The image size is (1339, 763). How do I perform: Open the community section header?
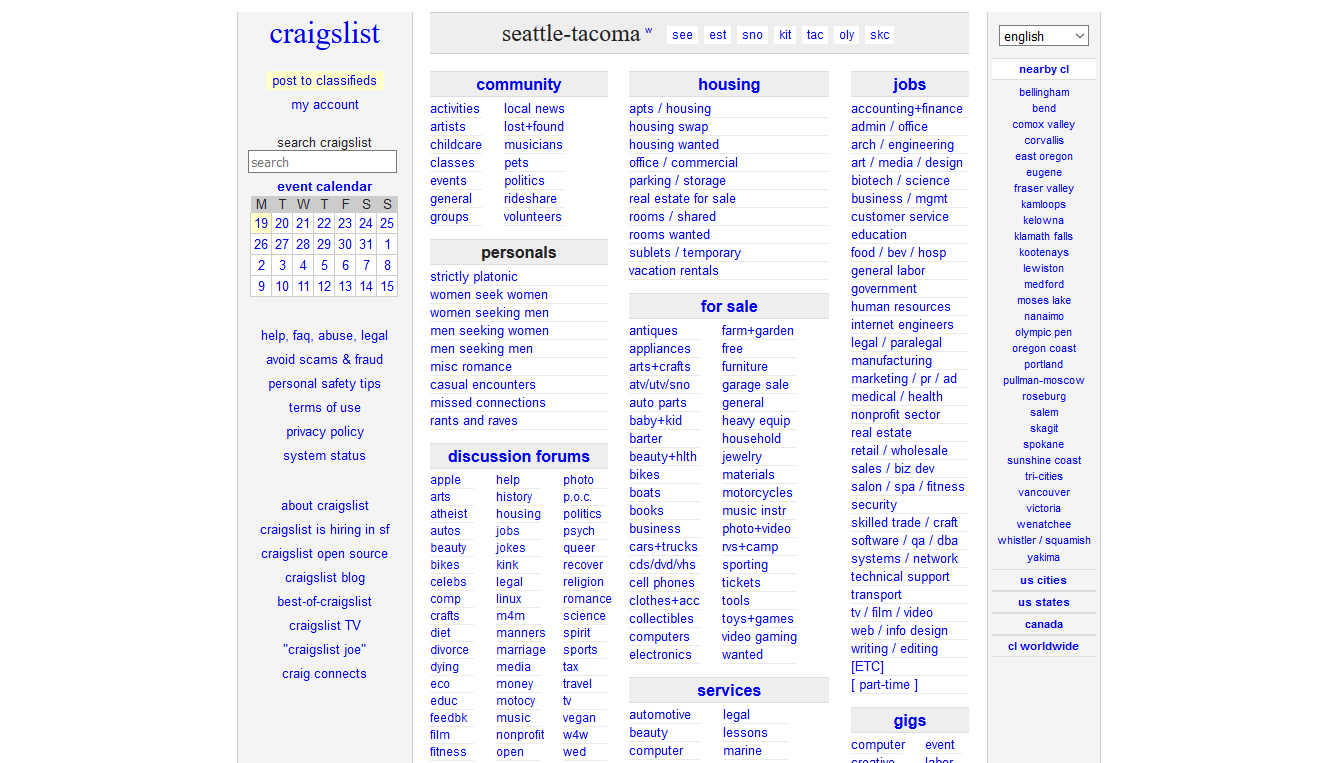[518, 85]
